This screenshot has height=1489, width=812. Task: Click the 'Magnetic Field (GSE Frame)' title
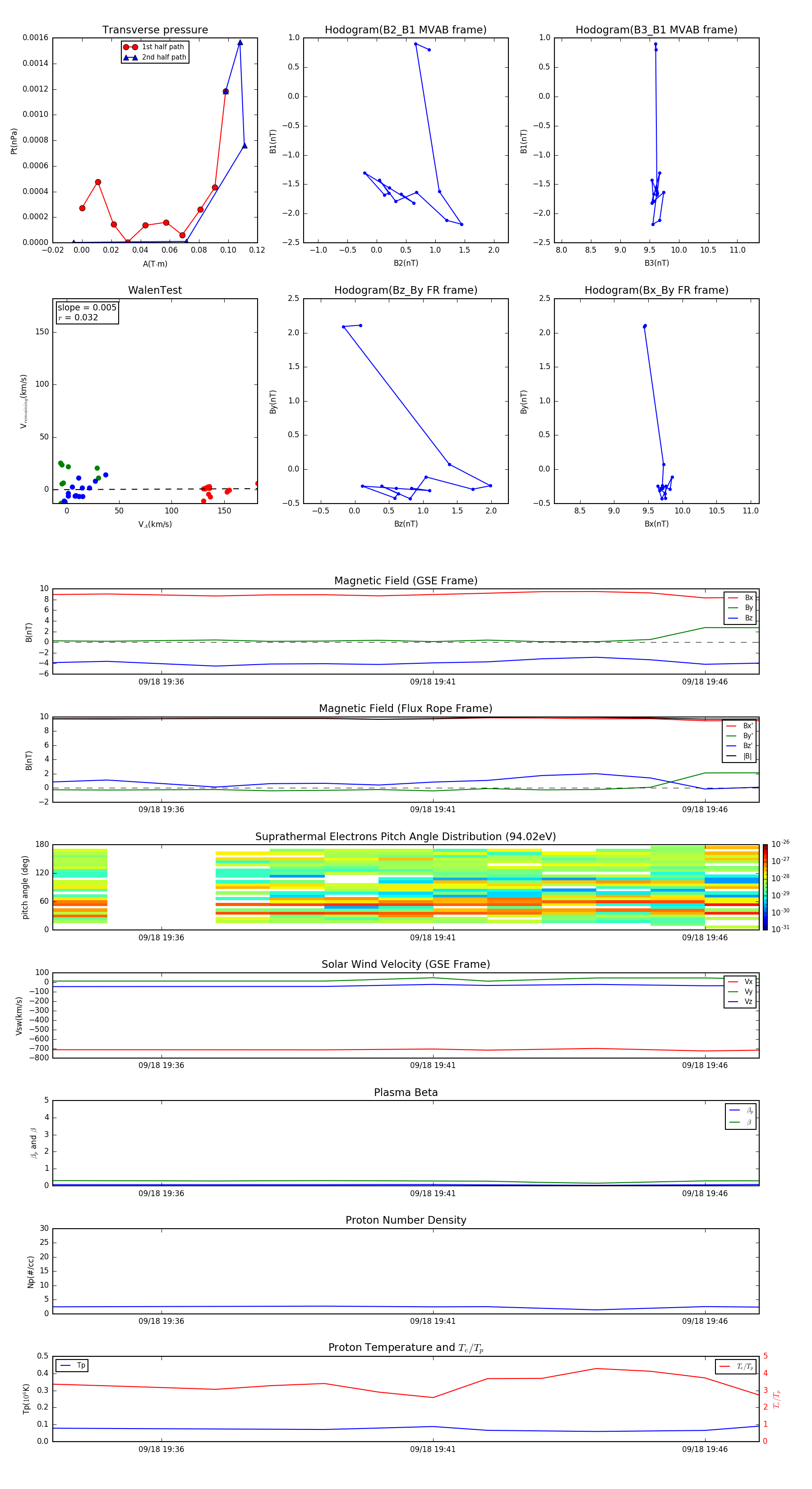tap(406, 581)
